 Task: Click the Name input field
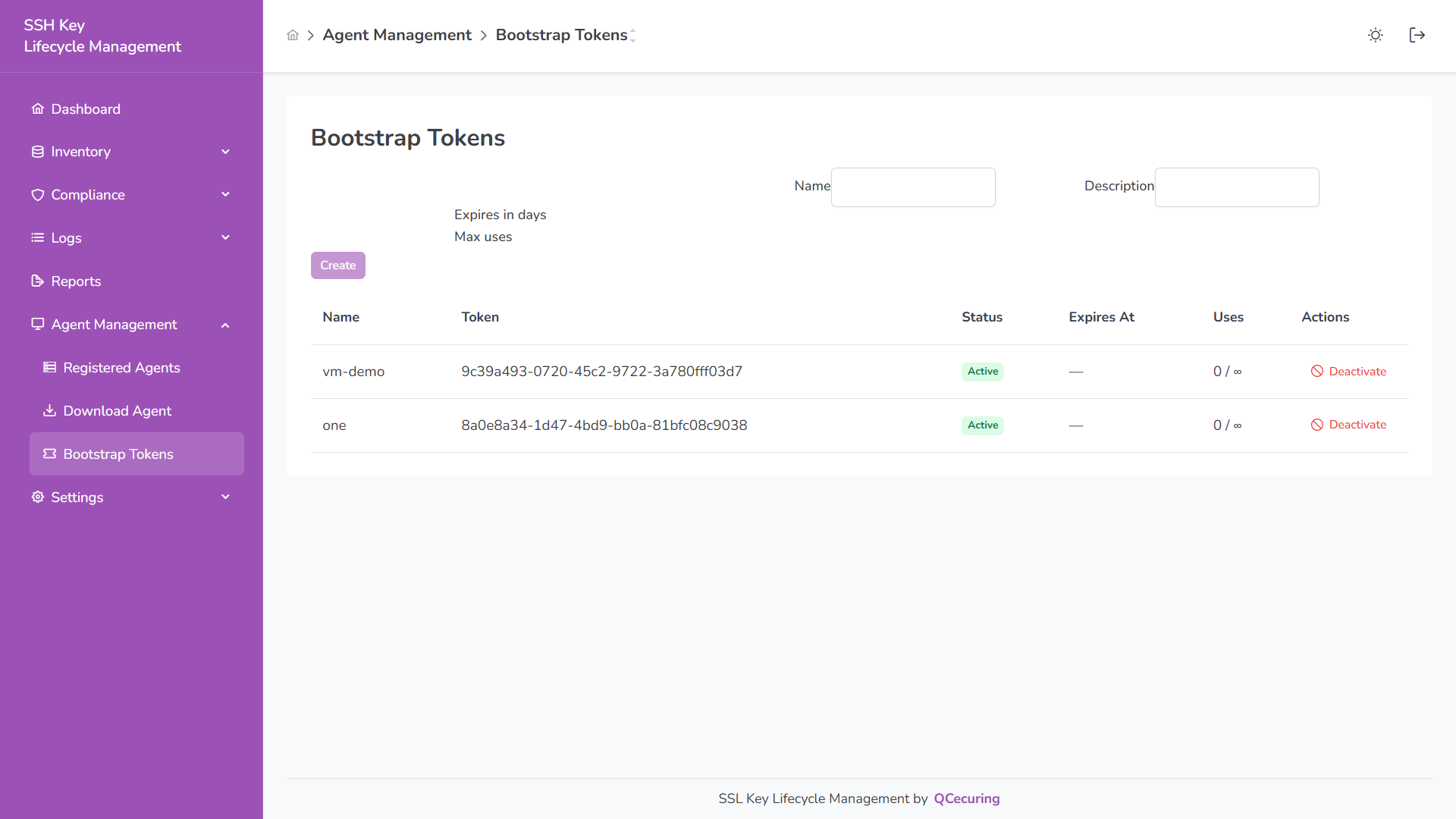coord(913,187)
